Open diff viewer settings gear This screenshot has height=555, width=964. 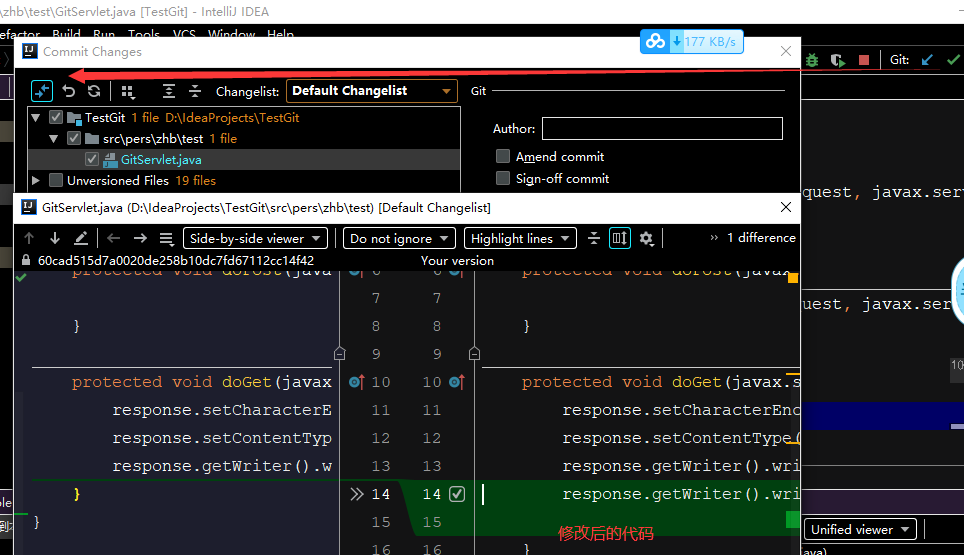pyautogui.click(x=646, y=238)
